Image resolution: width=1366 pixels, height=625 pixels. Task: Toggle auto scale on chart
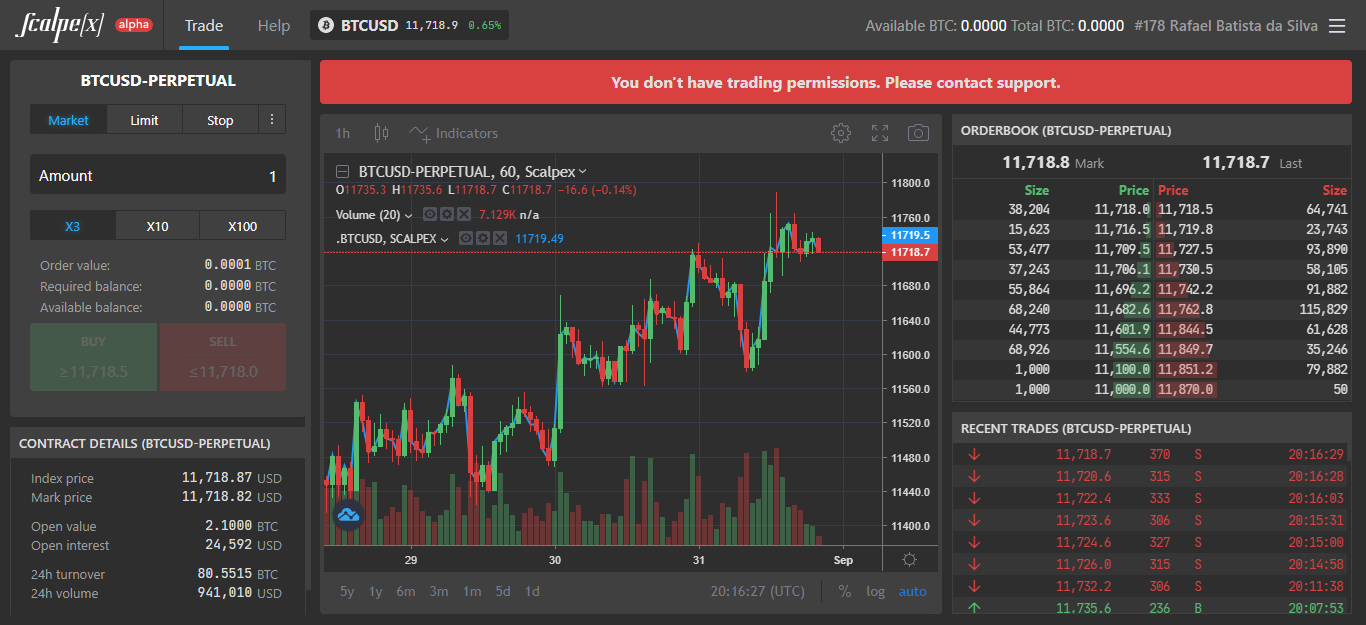pos(912,591)
